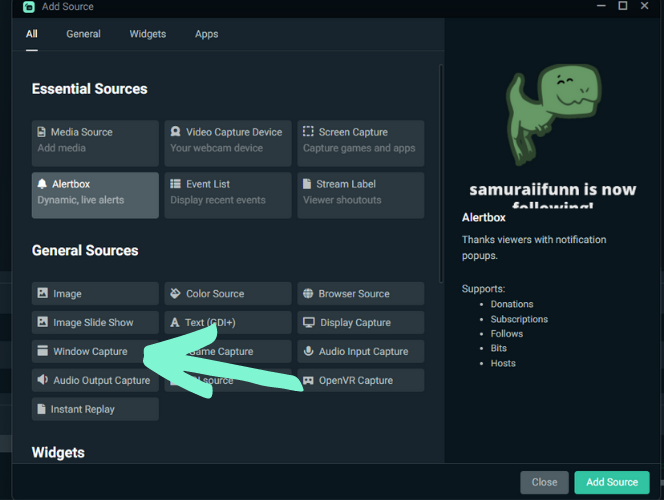Pick the Audio Output Capture label

(x=102, y=380)
